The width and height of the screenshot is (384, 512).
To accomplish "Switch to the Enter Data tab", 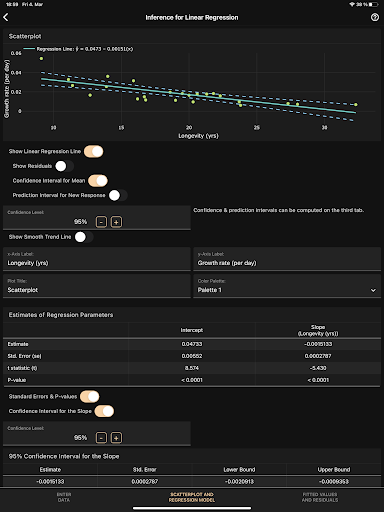I will pyautogui.click(x=64, y=497).
